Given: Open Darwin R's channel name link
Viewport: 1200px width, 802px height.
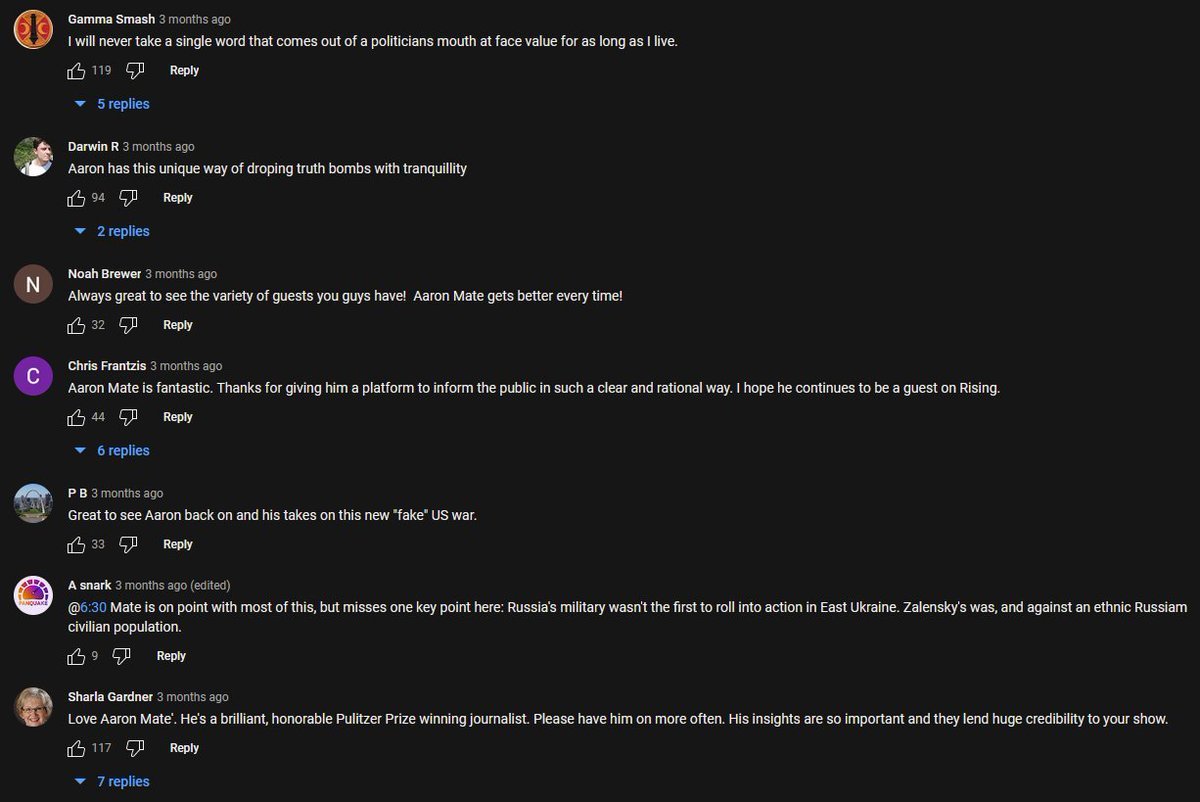Looking at the screenshot, I should pos(93,146).
